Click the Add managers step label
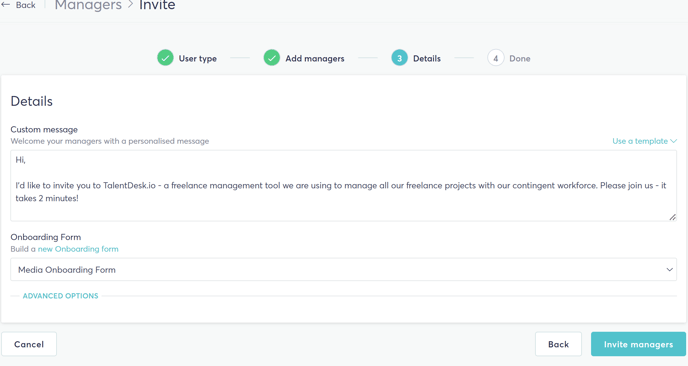The image size is (688, 366). tap(315, 58)
